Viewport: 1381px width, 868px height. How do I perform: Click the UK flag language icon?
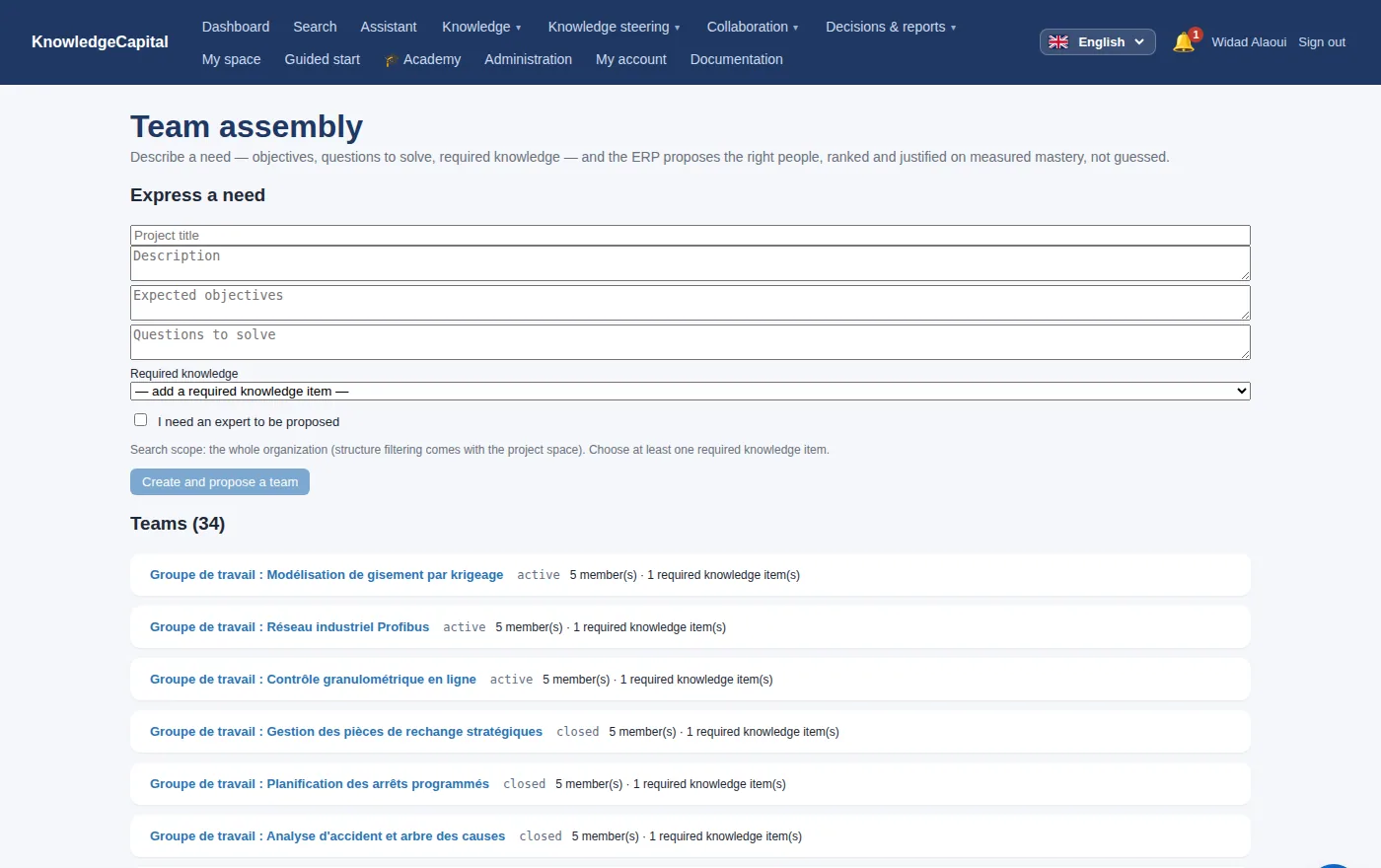click(1058, 42)
